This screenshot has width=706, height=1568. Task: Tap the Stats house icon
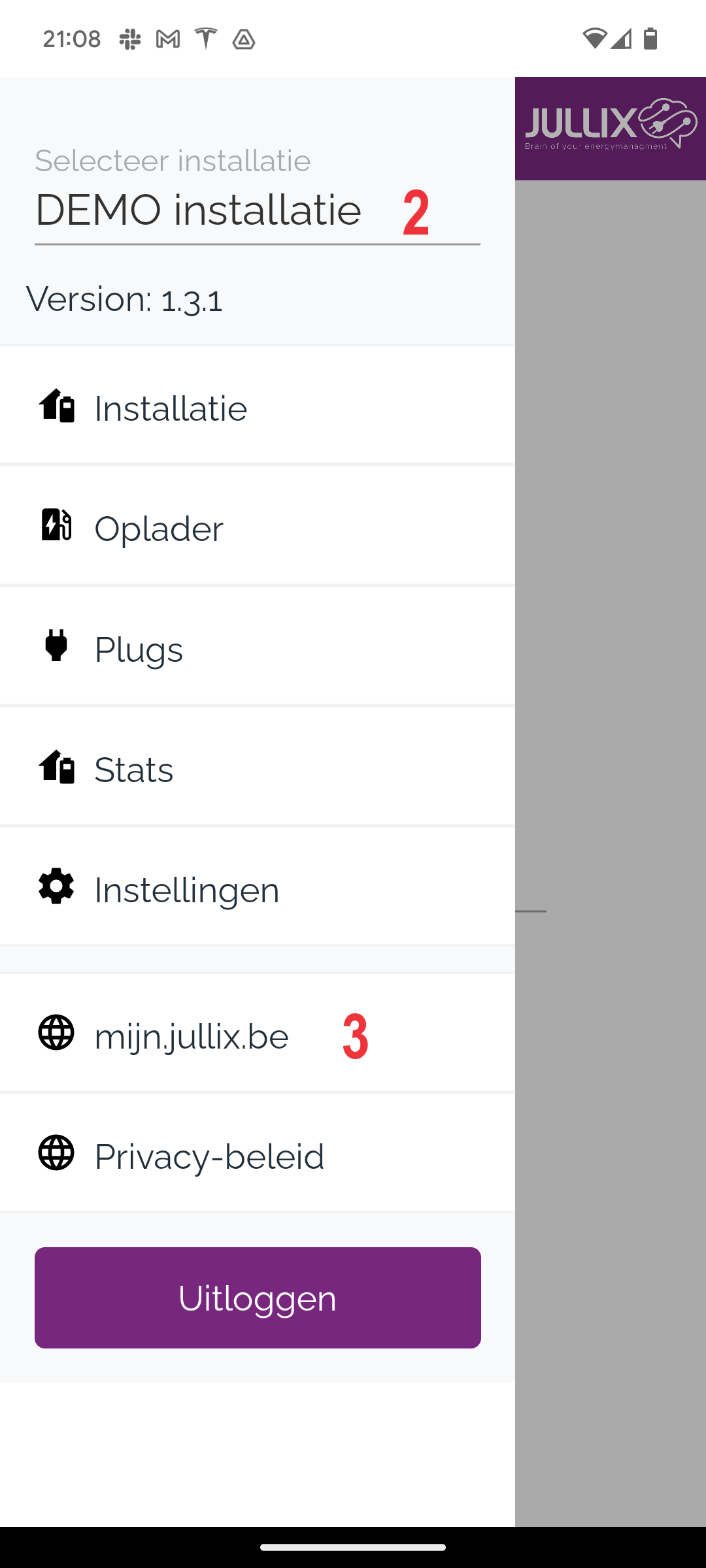(x=57, y=766)
